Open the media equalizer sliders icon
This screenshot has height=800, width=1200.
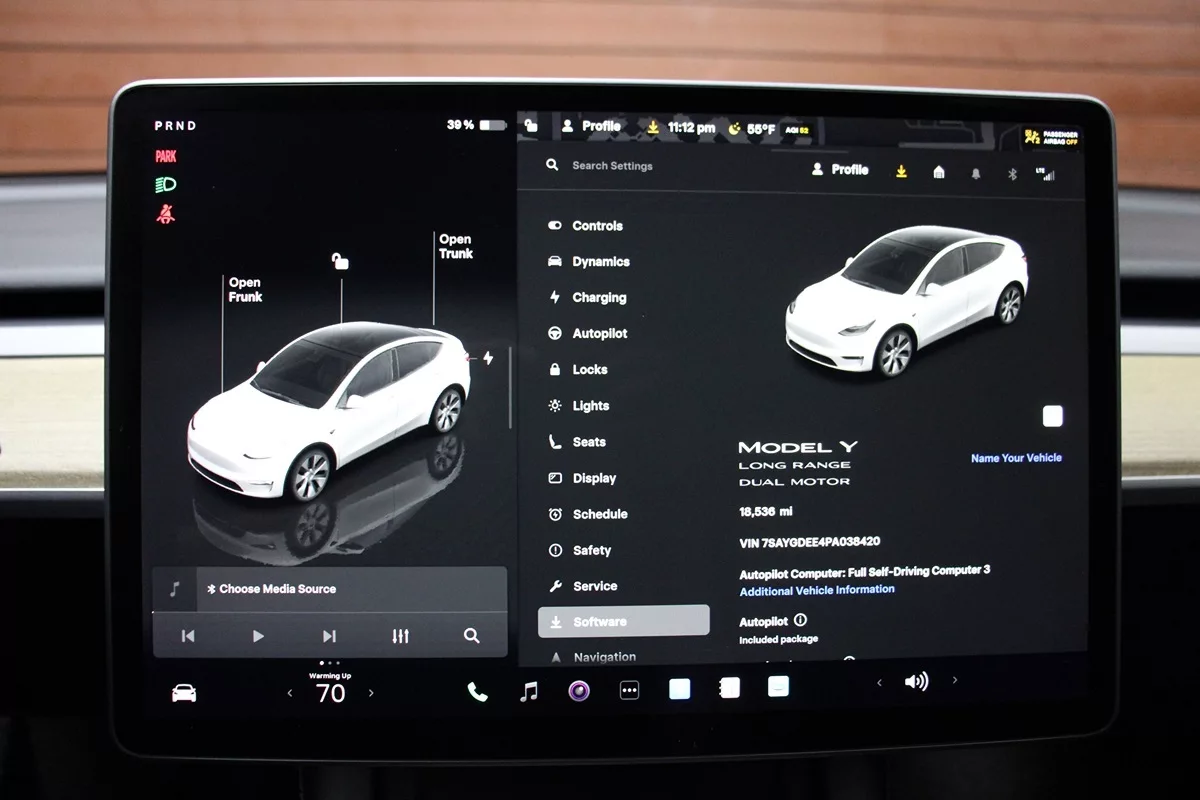click(401, 636)
